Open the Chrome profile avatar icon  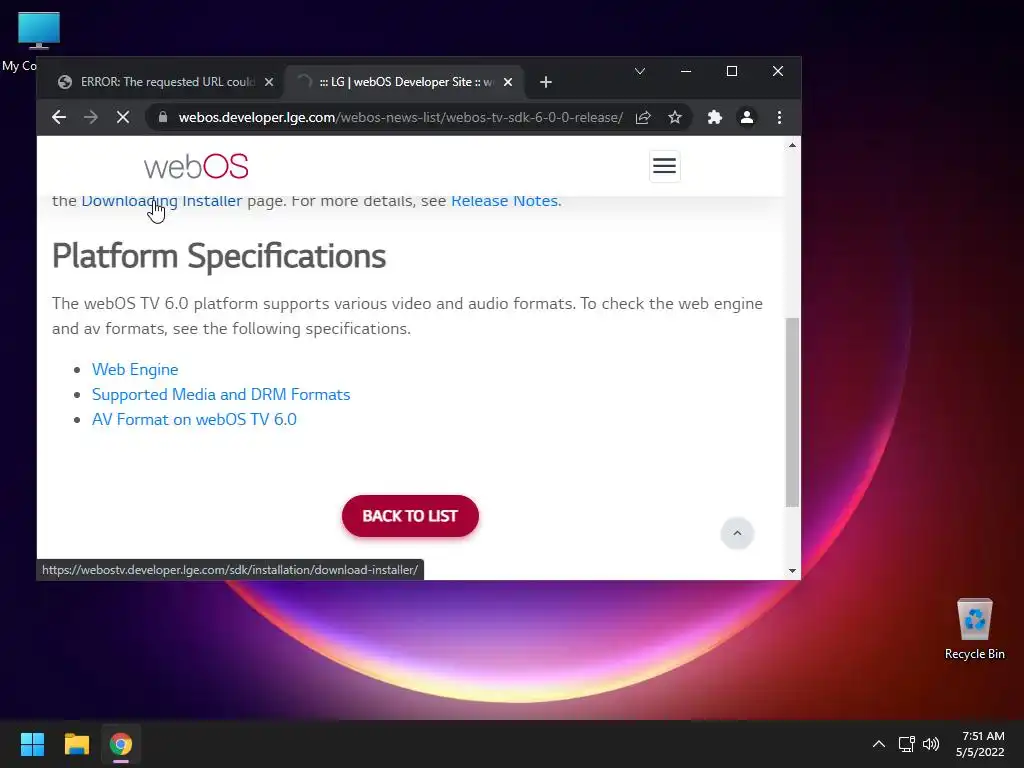point(746,118)
